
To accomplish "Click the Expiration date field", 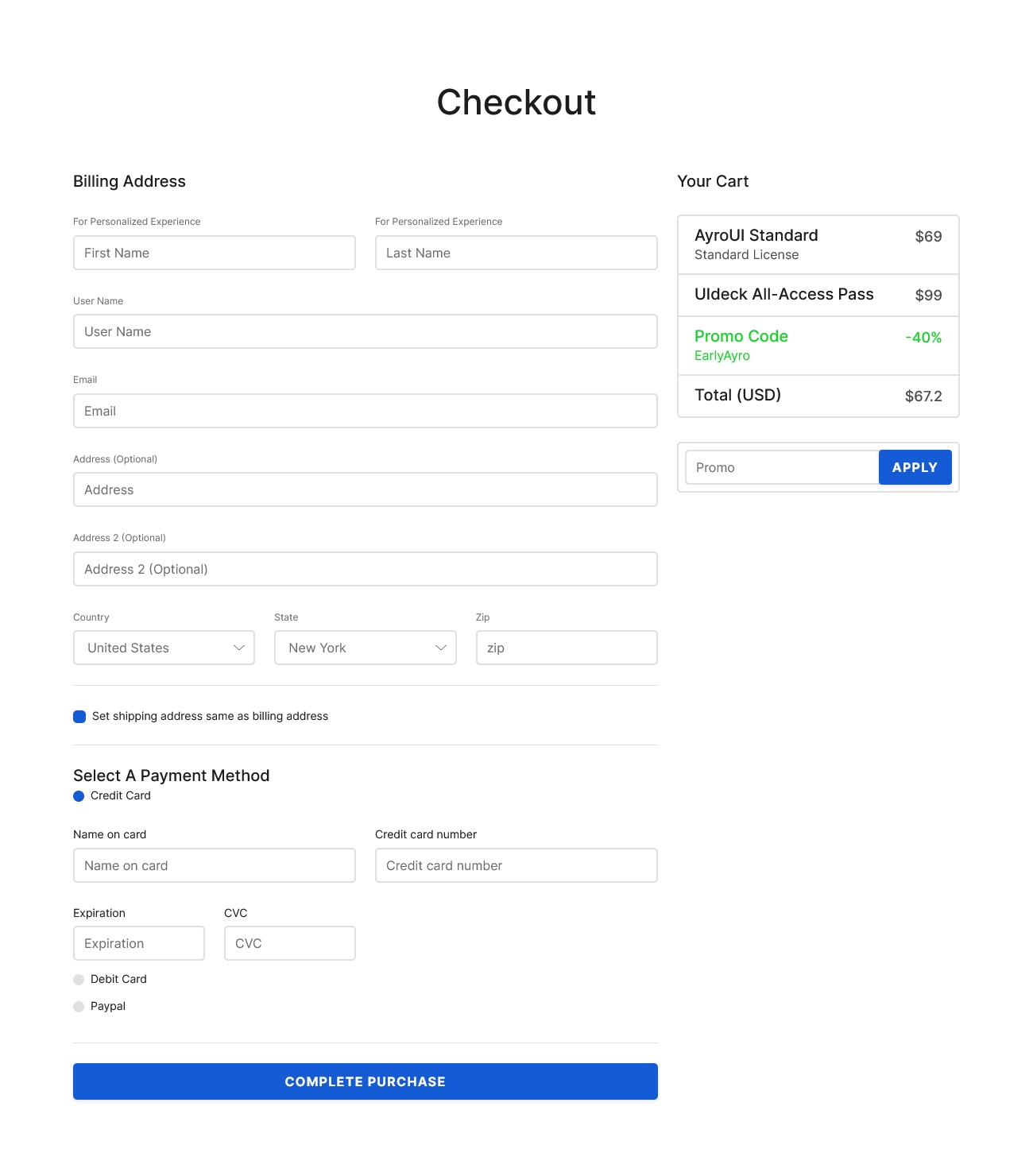I will pos(138,943).
